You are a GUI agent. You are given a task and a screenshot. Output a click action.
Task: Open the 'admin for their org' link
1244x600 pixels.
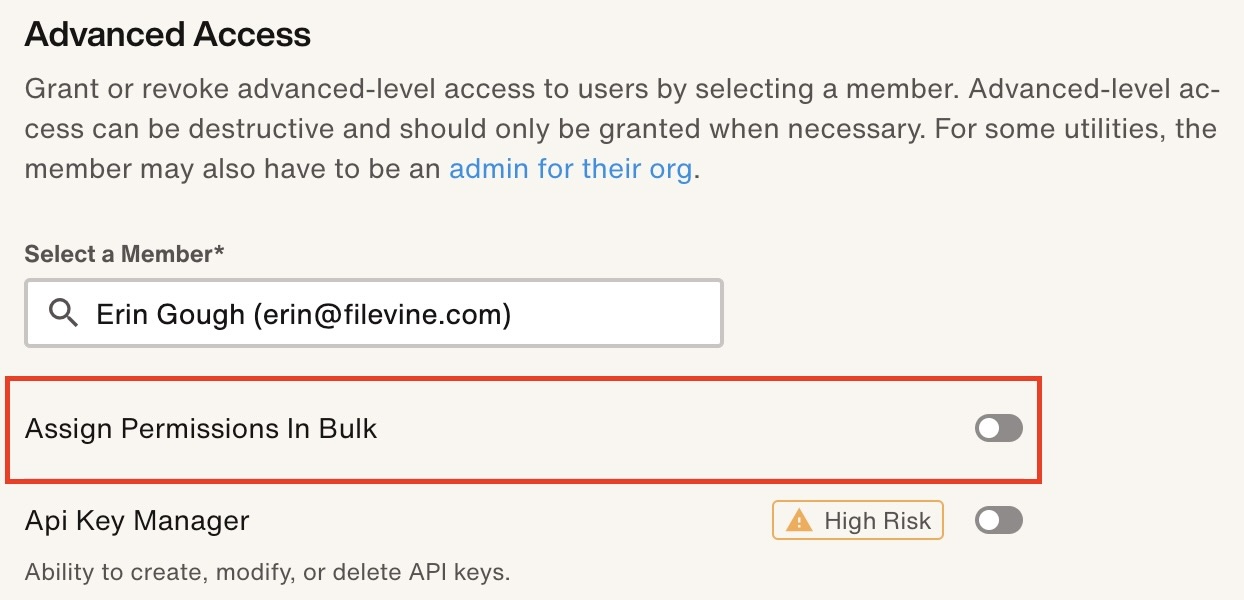click(570, 169)
